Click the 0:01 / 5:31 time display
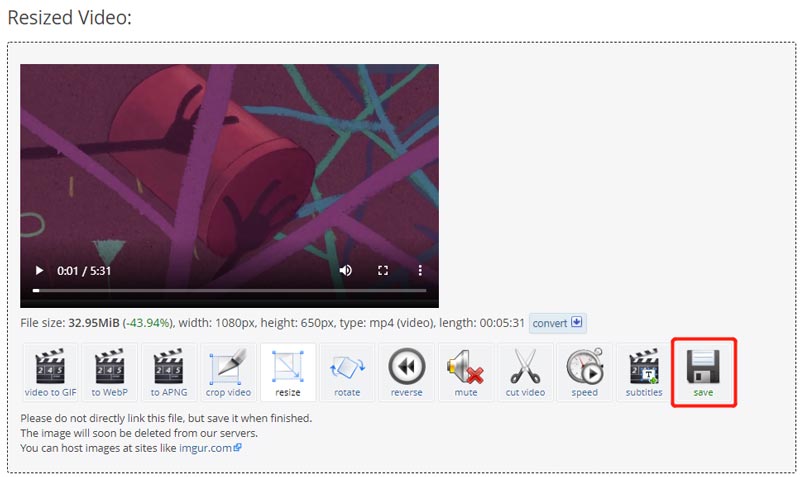 coord(84,271)
